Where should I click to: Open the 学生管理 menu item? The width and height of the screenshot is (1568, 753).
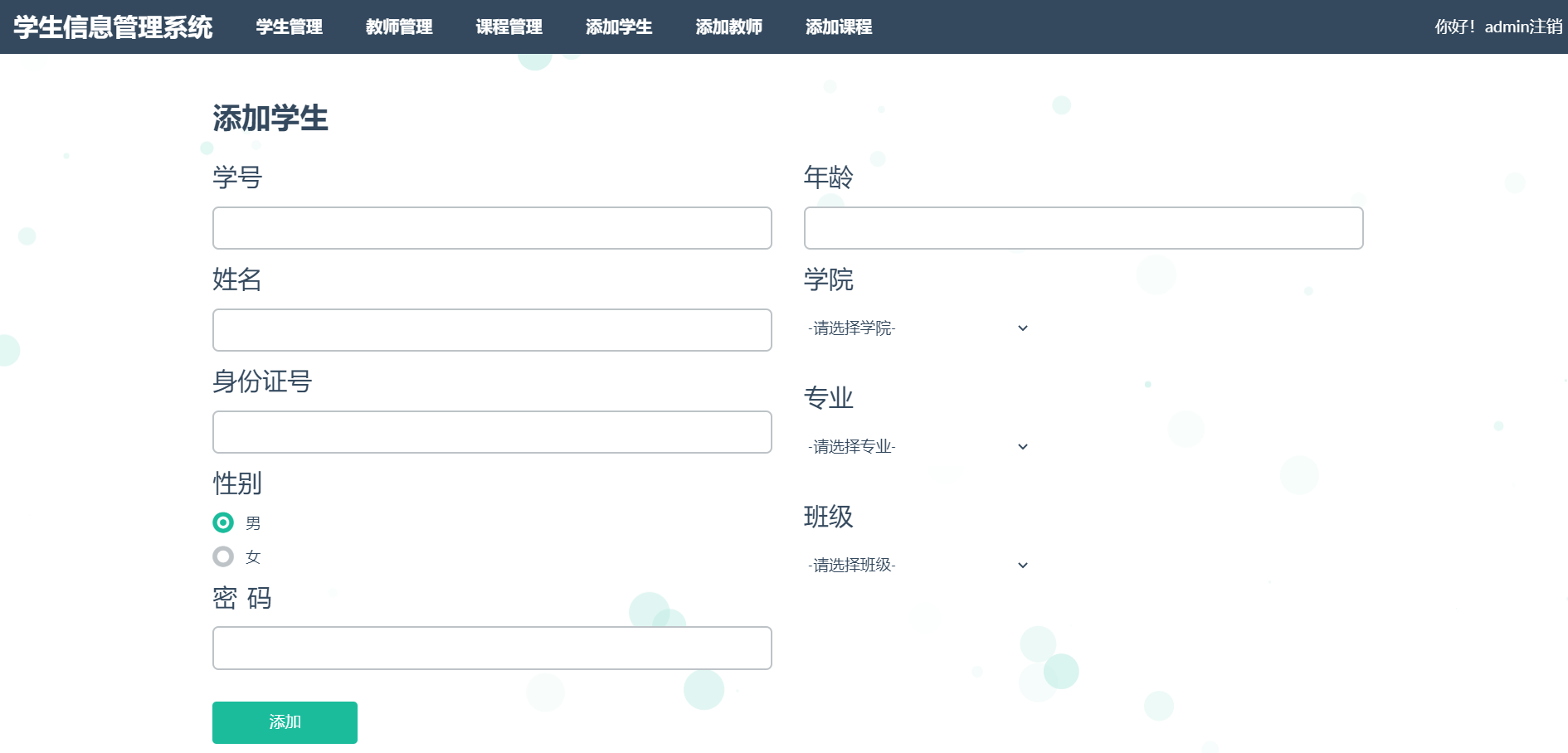(x=289, y=27)
